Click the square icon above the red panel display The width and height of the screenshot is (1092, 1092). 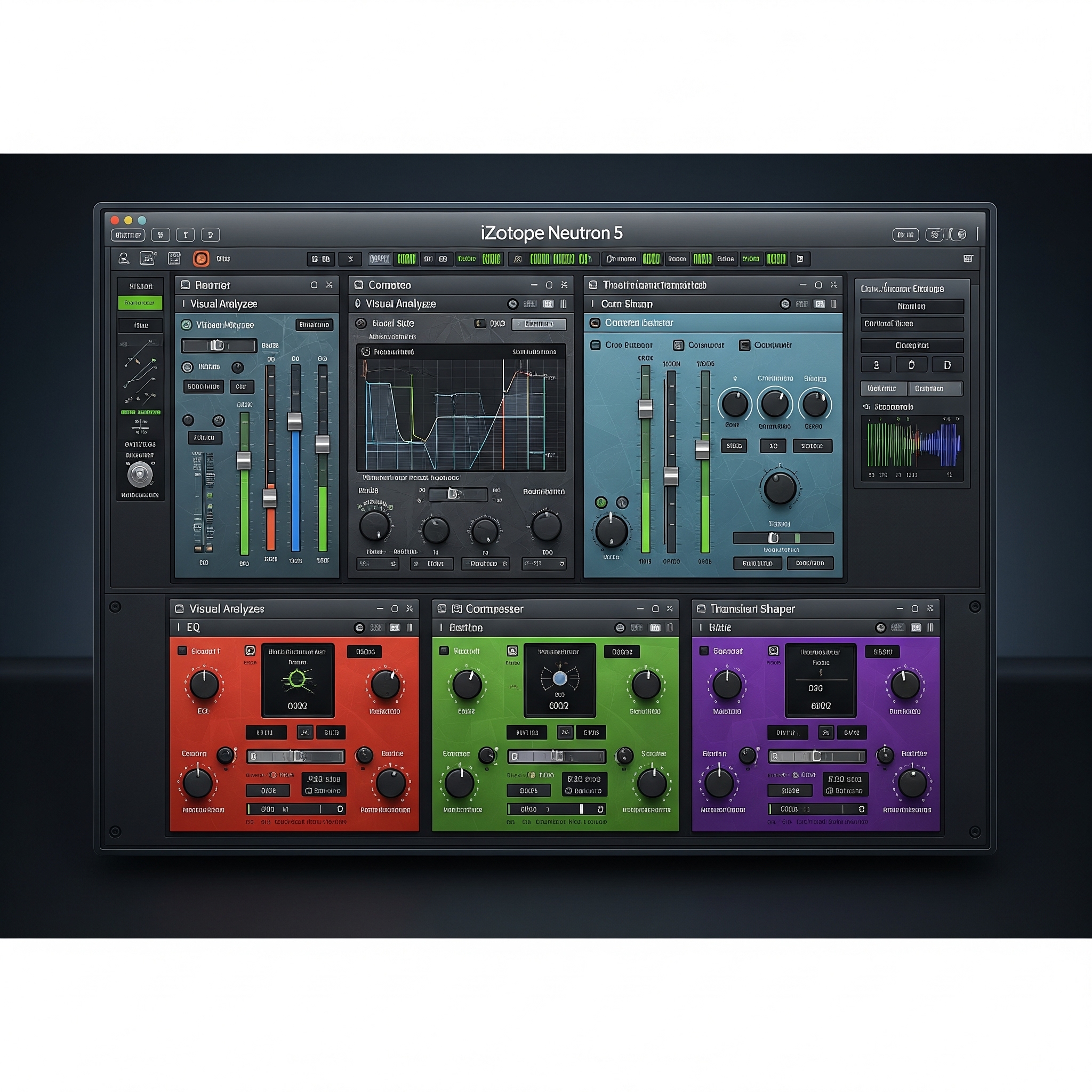(250, 651)
